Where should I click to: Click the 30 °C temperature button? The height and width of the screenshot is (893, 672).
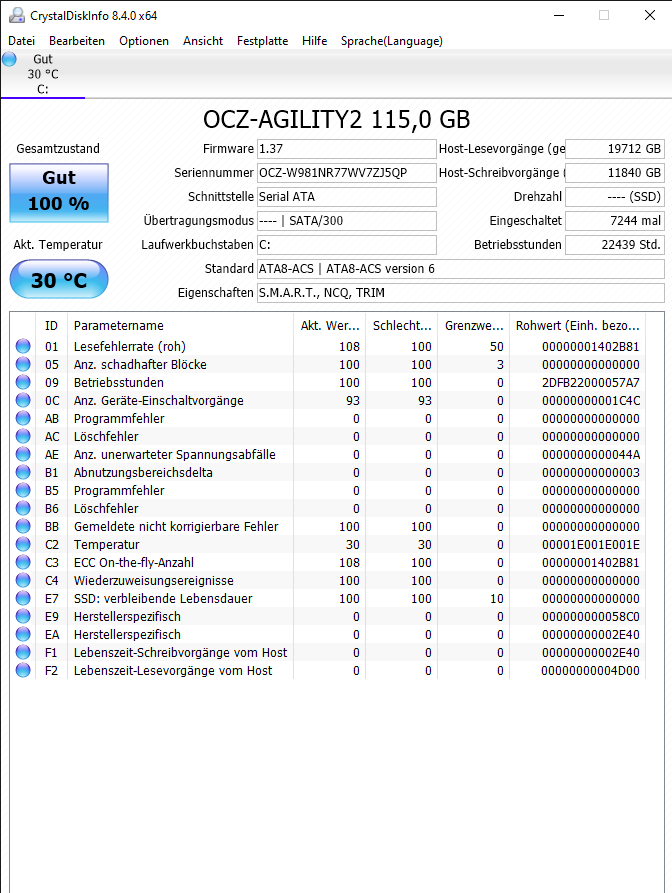coord(59,280)
